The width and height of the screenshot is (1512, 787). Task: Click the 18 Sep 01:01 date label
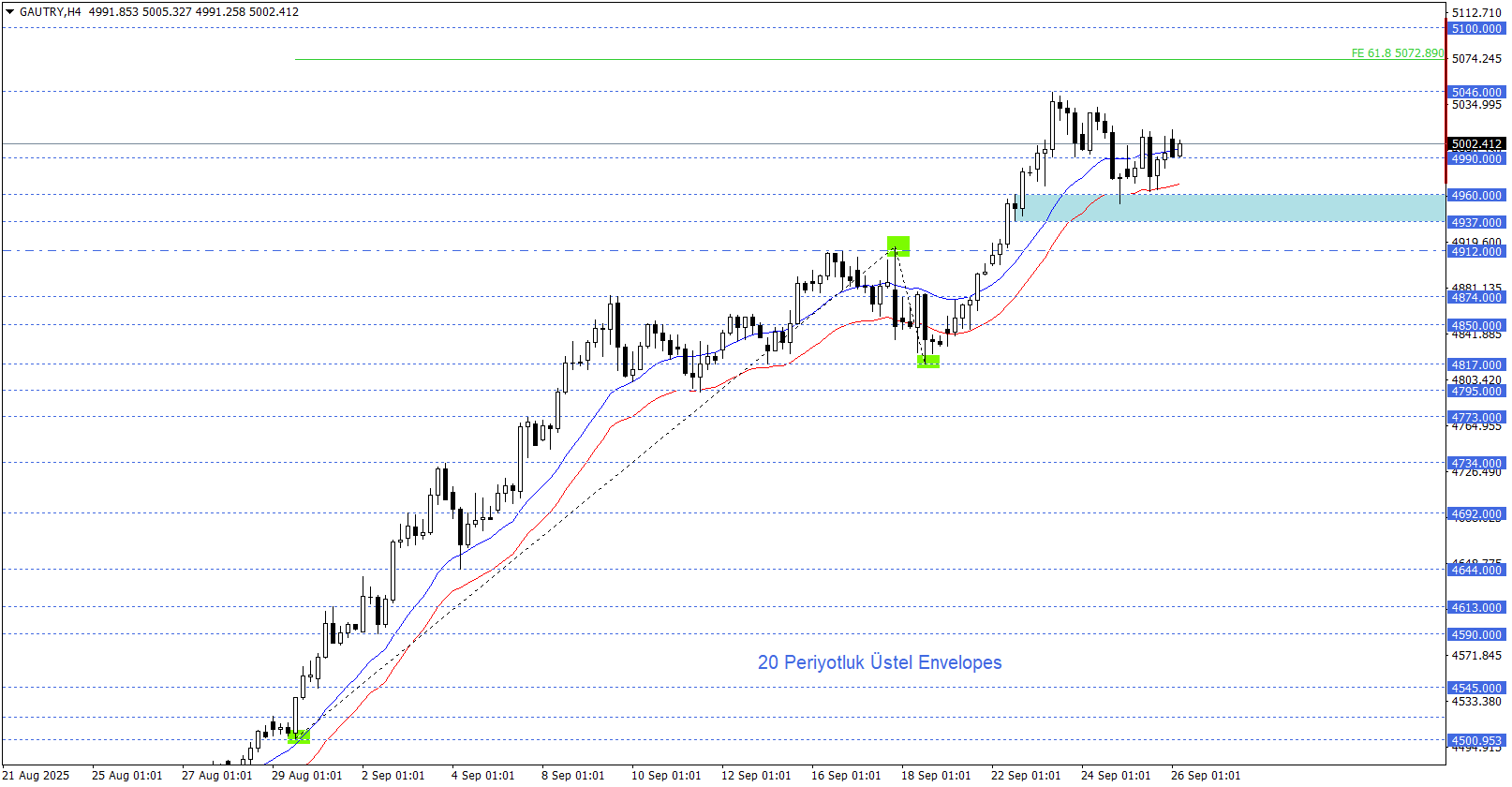(x=936, y=776)
